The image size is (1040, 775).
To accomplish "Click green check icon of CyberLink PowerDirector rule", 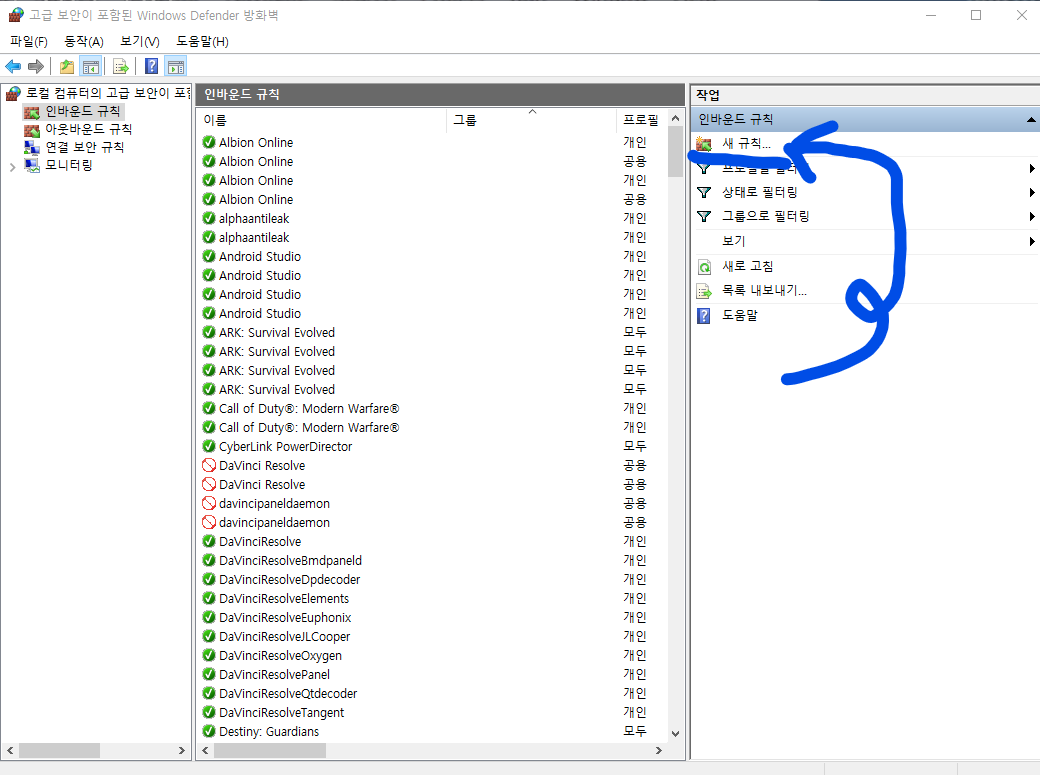I will [209, 446].
